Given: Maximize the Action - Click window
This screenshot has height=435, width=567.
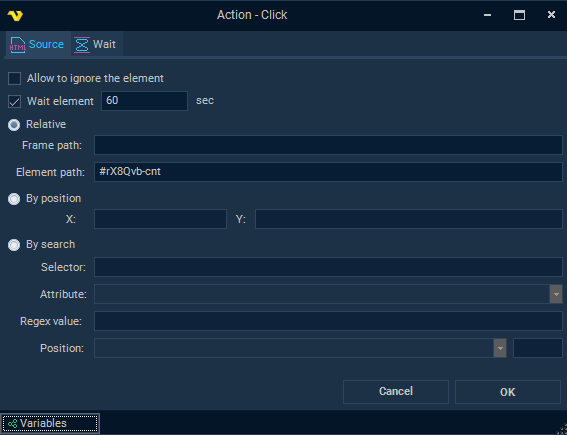Looking at the screenshot, I should pyautogui.click(x=519, y=15).
